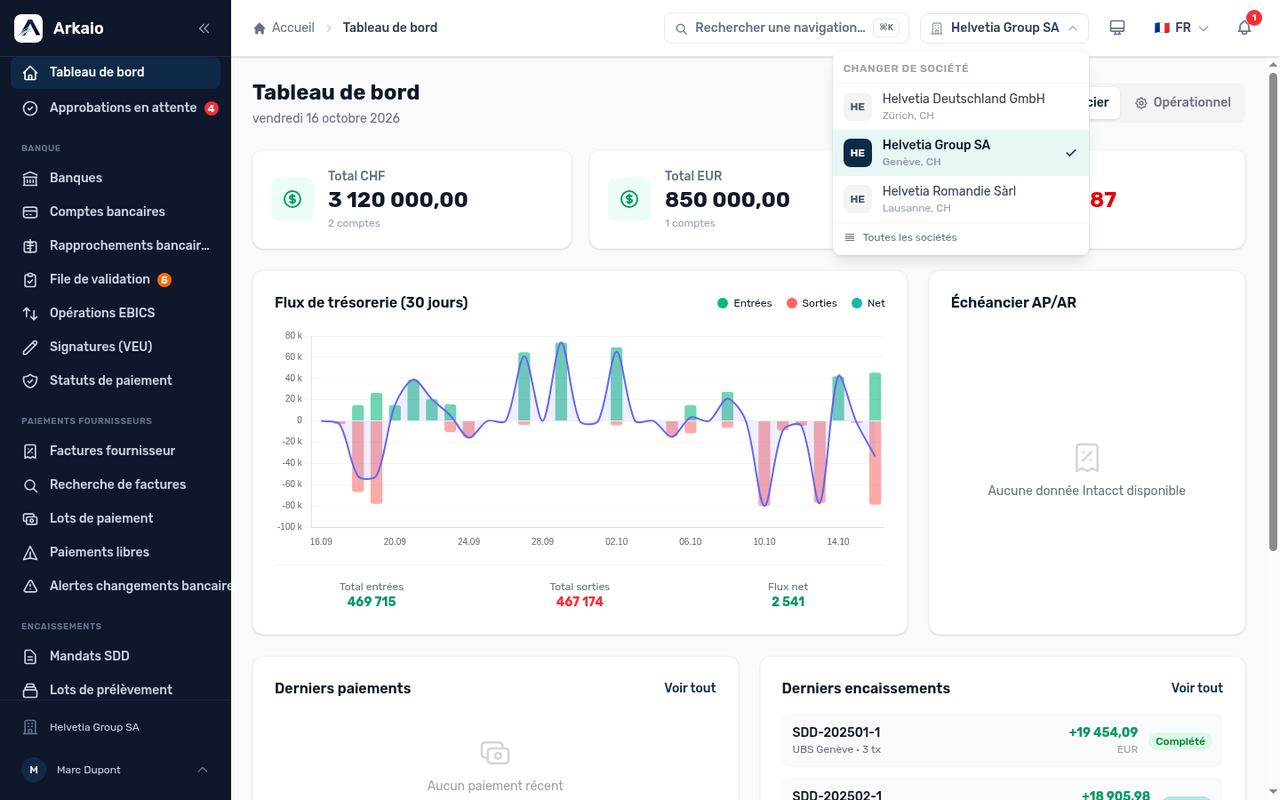This screenshot has height=800, width=1280.
Task: Open Helvetia Group SA company dropdown
Action: point(1004,28)
